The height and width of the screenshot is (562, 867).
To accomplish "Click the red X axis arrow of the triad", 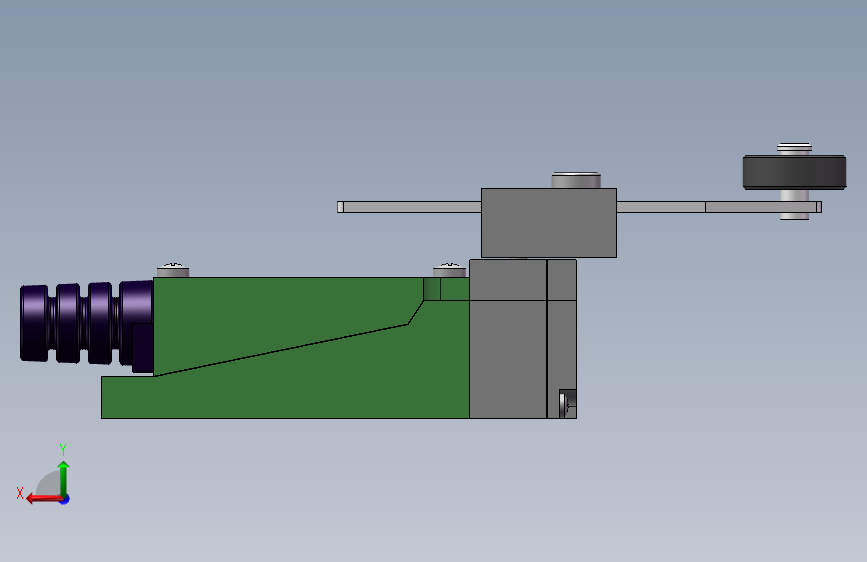I will [x=43, y=498].
